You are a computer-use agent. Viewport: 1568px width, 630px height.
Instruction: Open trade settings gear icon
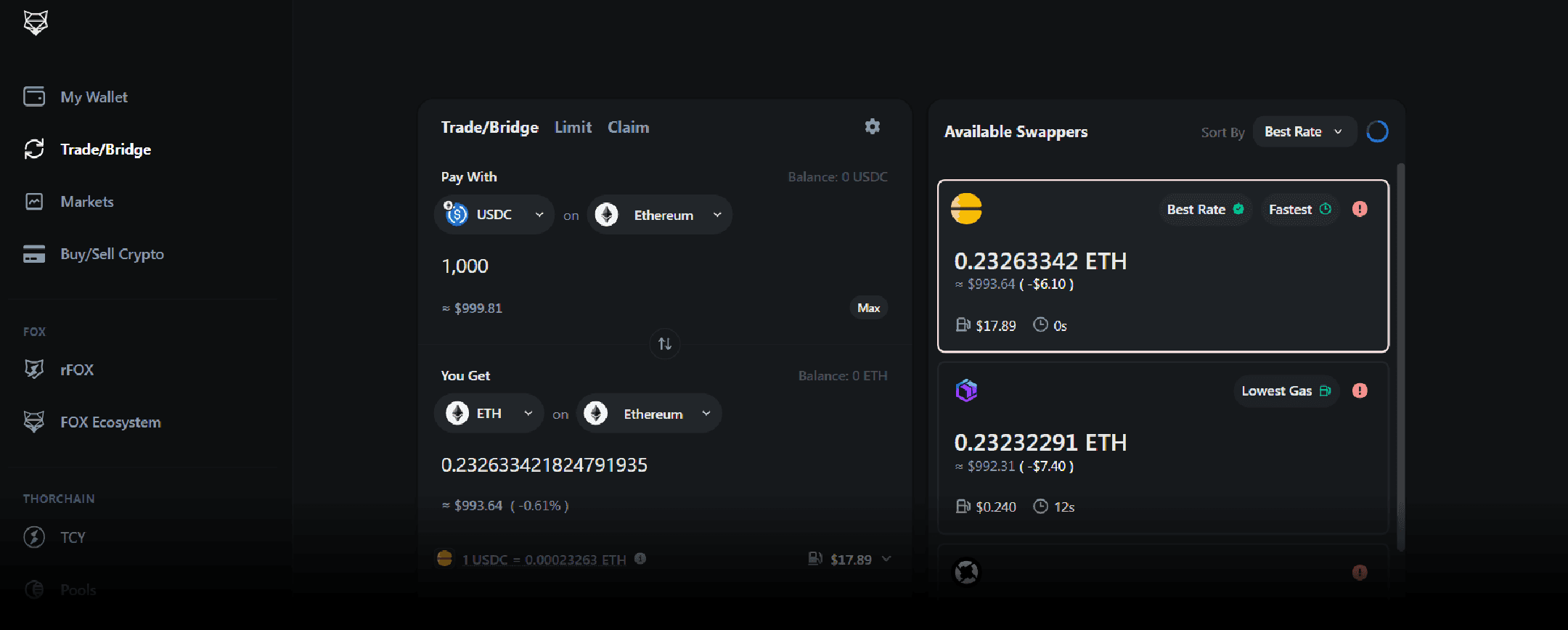click(x=872, y=127)
